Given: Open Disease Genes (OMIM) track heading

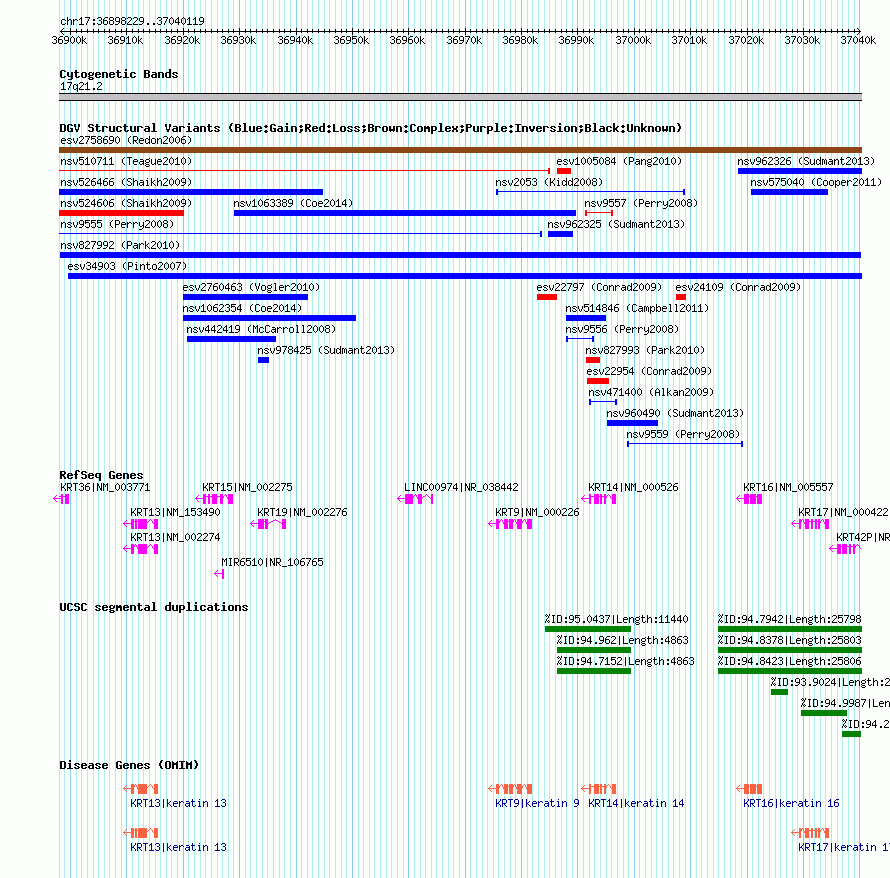Looking at the screenshot, I should click(x=129, y=764).
